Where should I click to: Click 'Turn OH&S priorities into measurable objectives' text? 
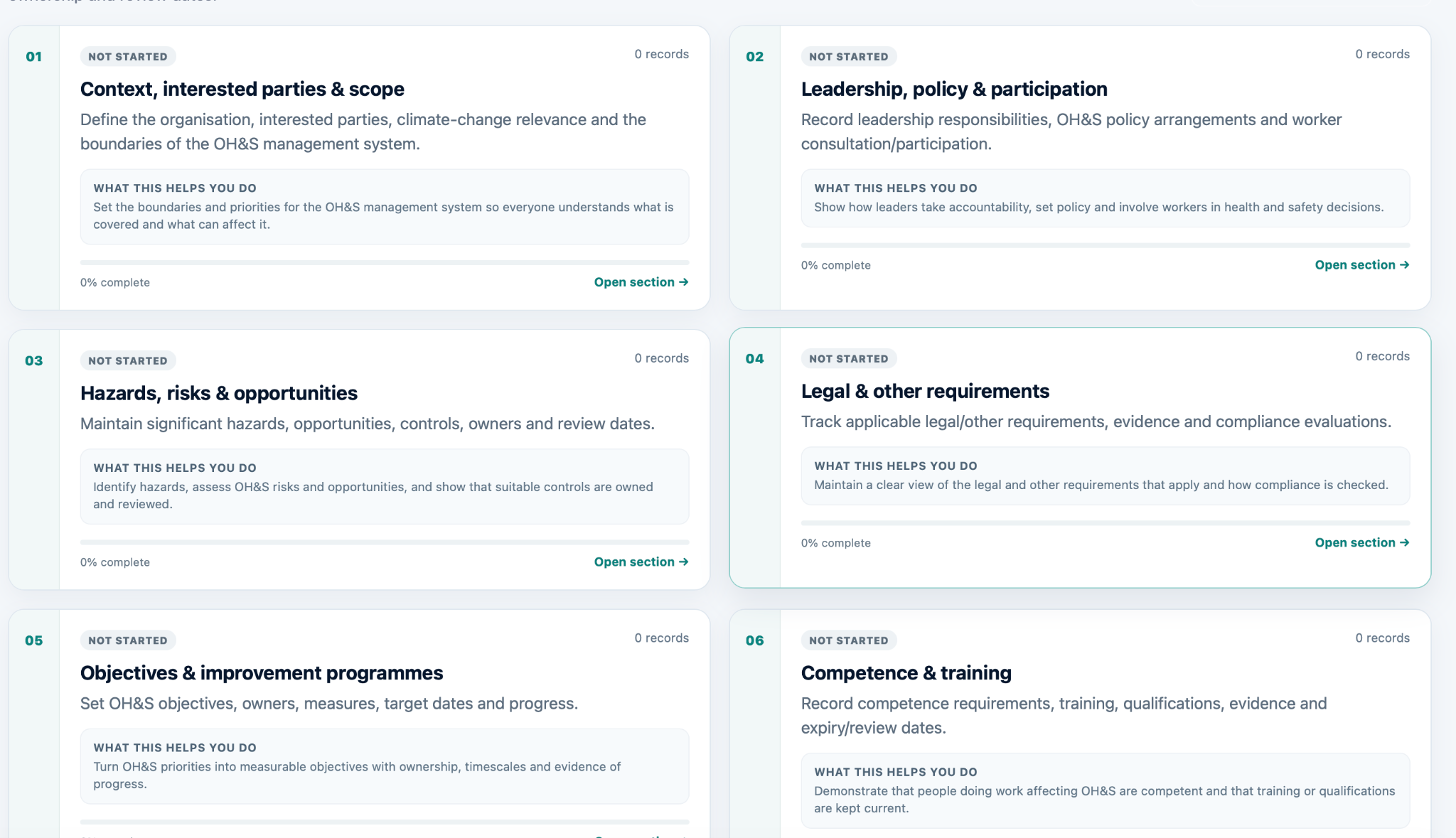tap(357, 775)
